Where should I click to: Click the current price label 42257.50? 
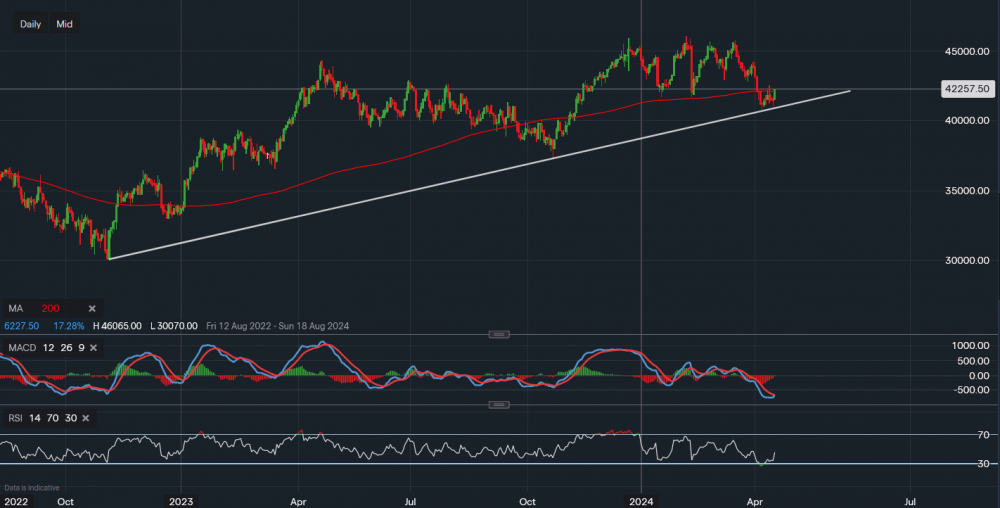click(966, 89)
